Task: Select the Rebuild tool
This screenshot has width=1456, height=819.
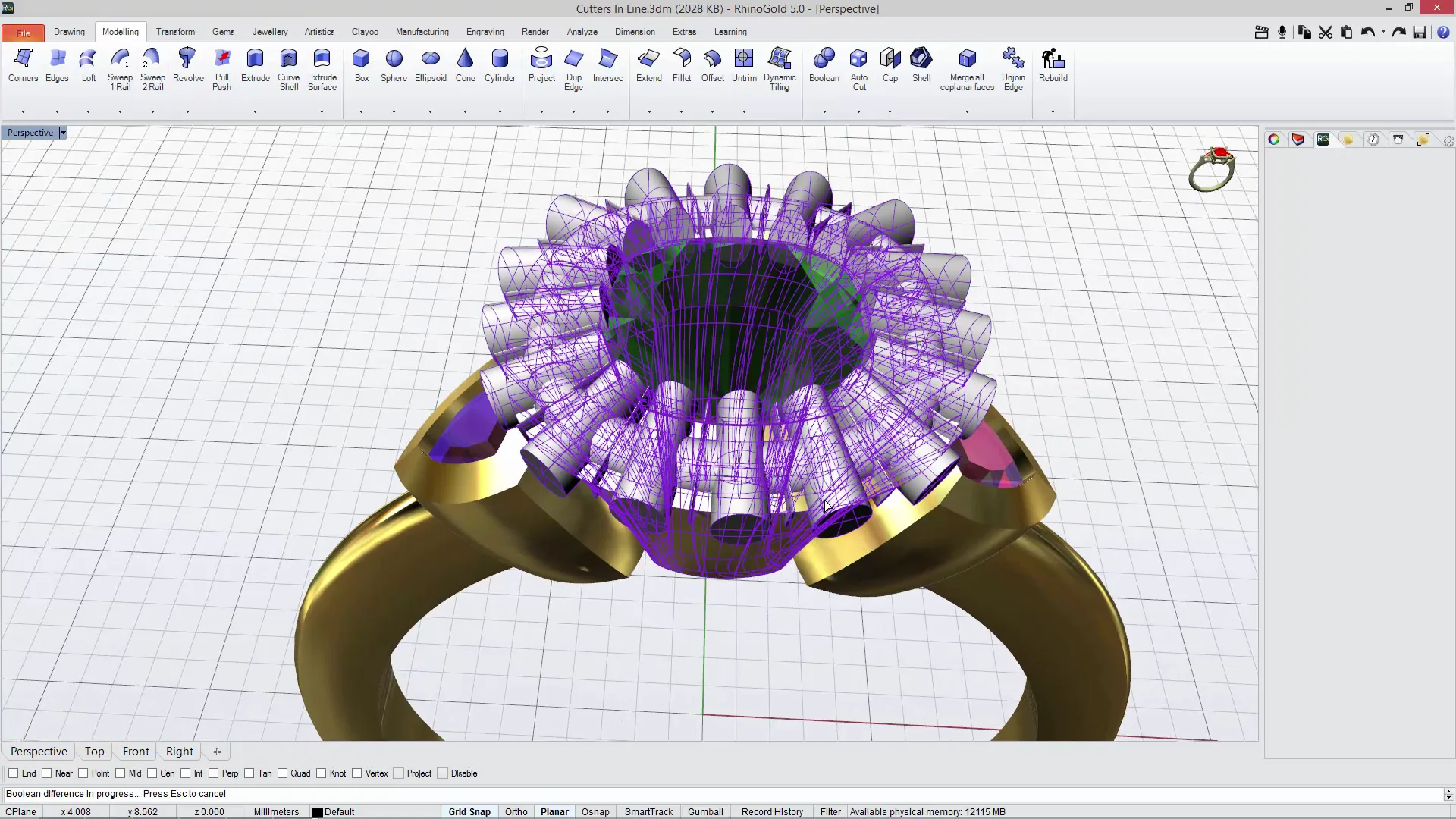Action: (x=1053, y=65)
